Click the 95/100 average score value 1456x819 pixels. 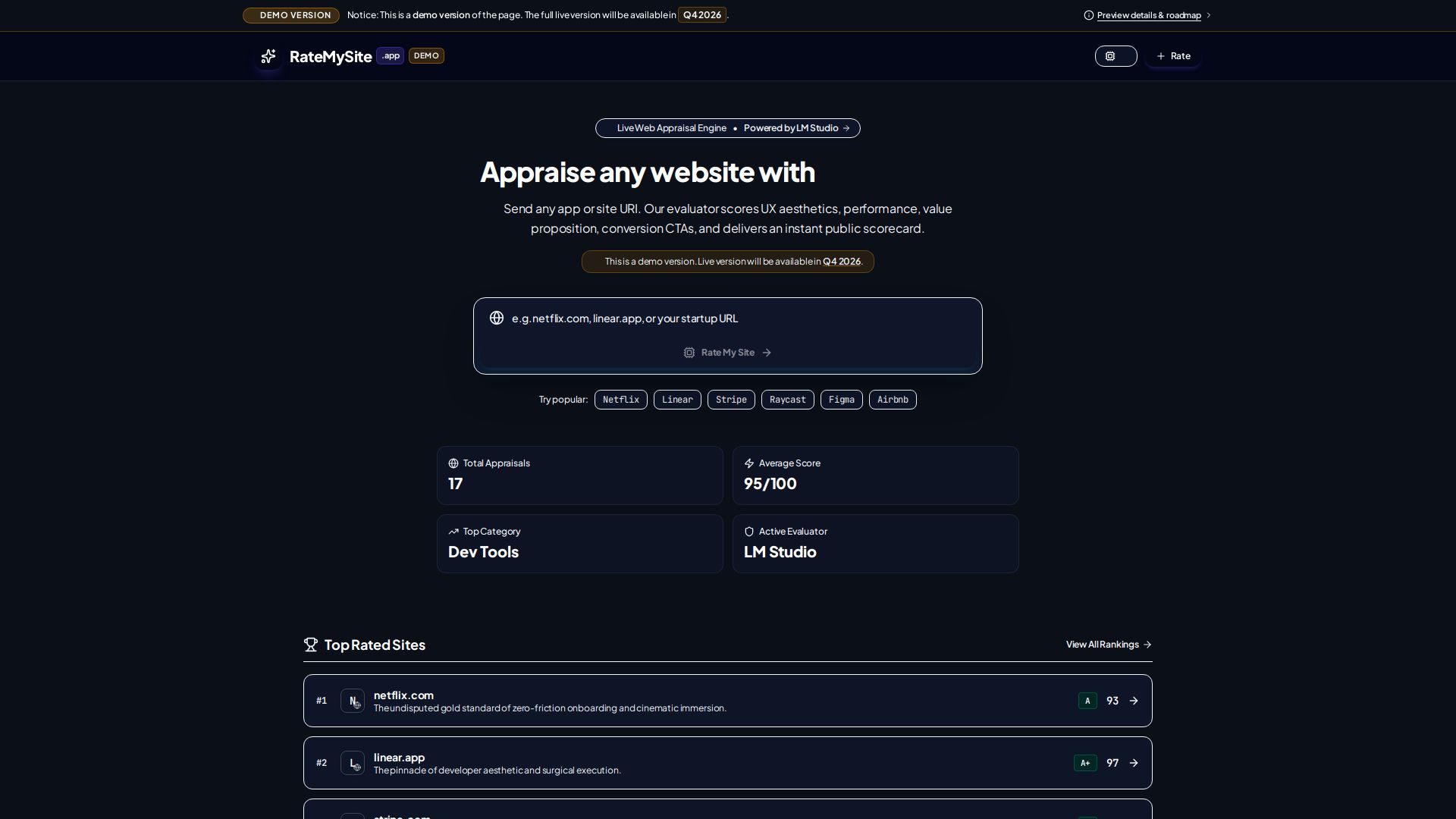pyautogui.click(x=770, y=484)
